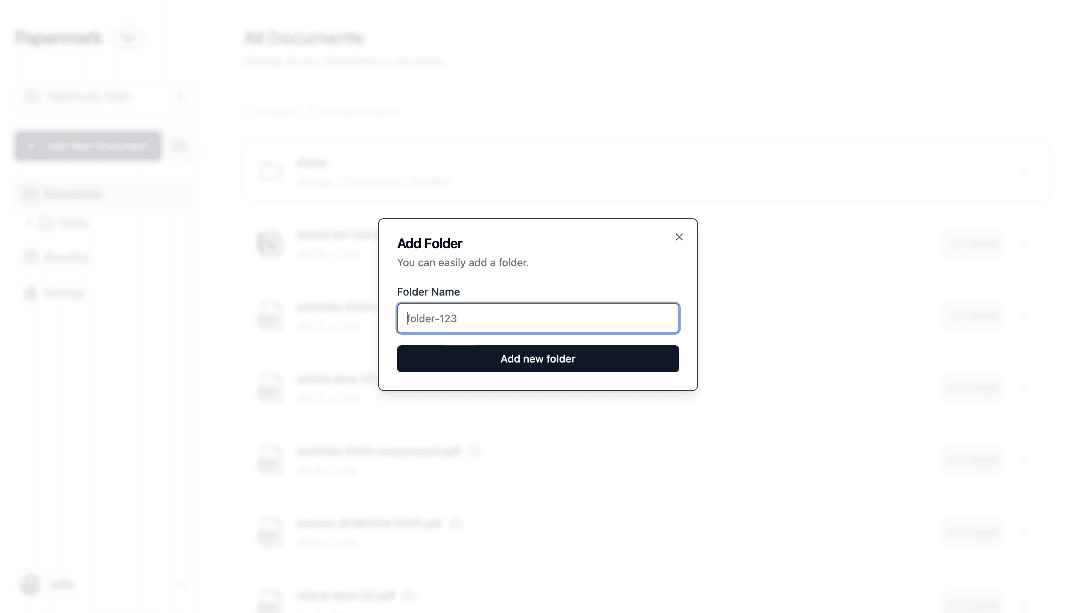This screenshot has width=1080, height=613.
Task: Open search from the icon beside Add New Document
Action: tap(180, 145)
